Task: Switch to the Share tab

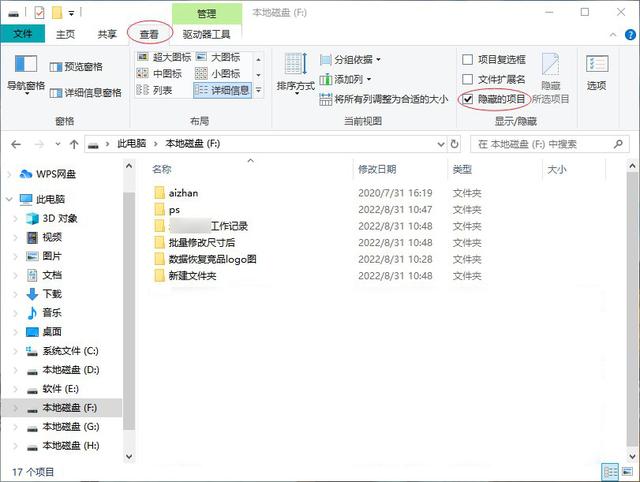Action: [107, 34]
